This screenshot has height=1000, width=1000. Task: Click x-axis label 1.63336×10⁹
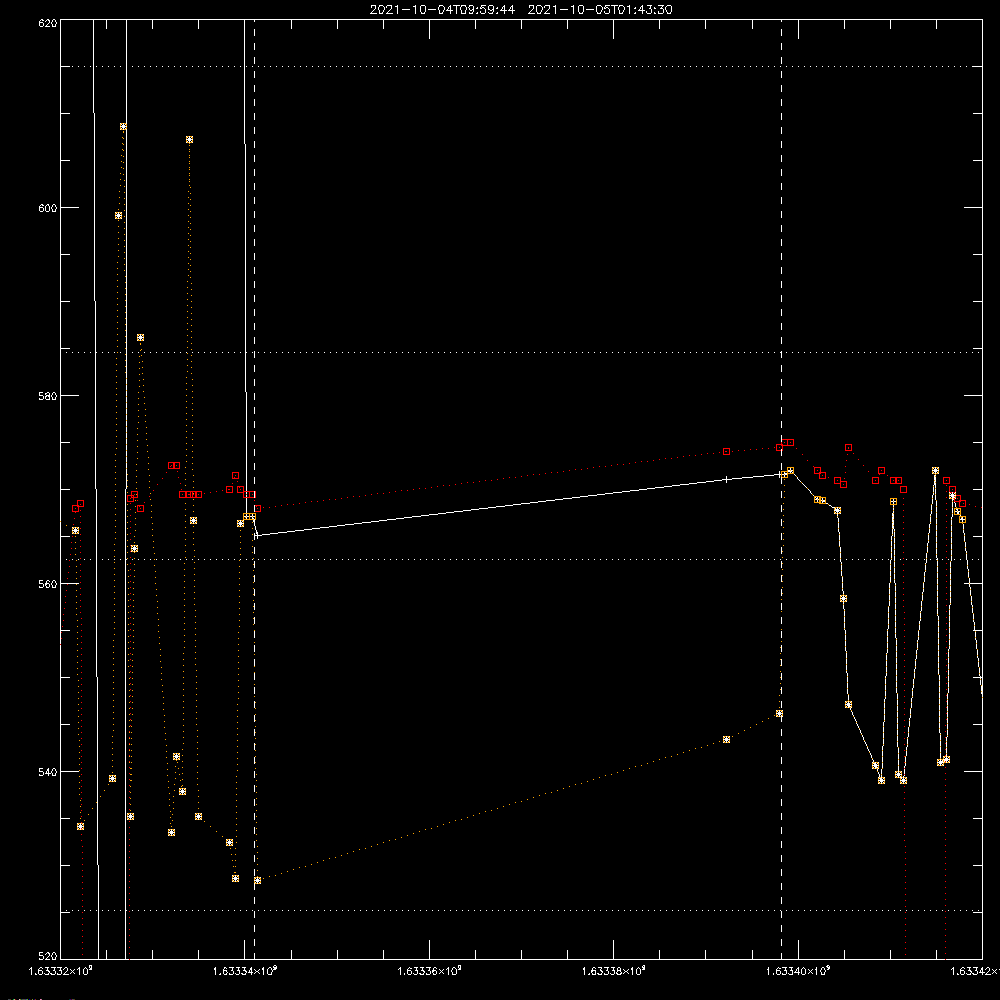point(429,971)
